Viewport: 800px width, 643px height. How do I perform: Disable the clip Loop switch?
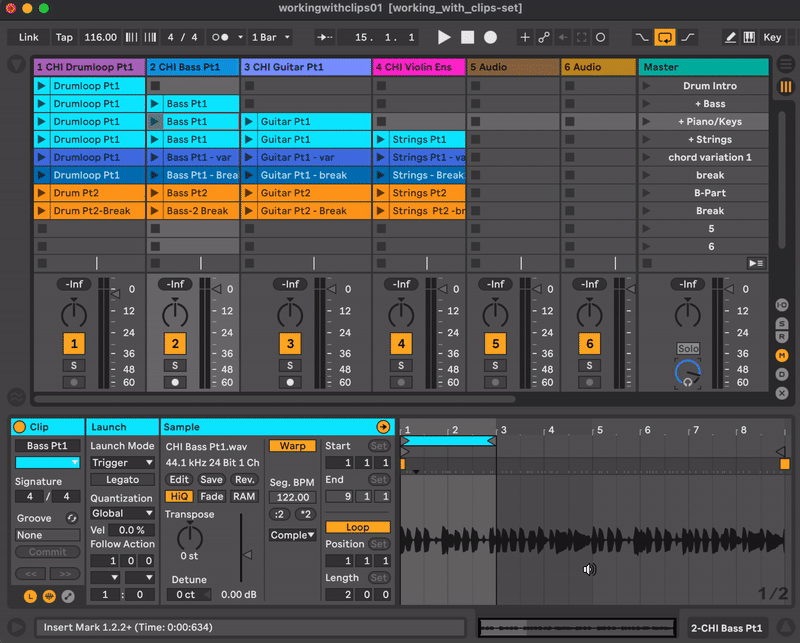click(x=357, y=527)
